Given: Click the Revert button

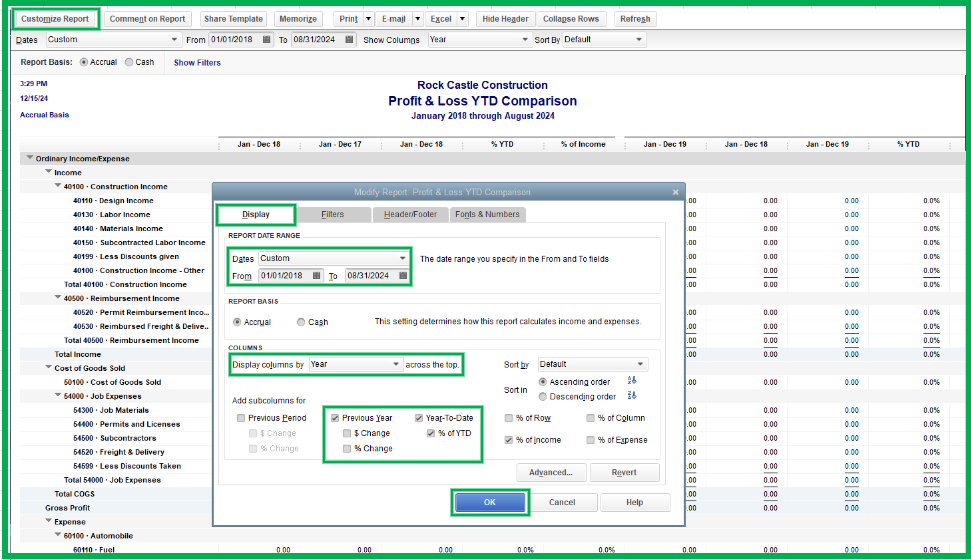Looking at the screenshot, I should point(624,473).
